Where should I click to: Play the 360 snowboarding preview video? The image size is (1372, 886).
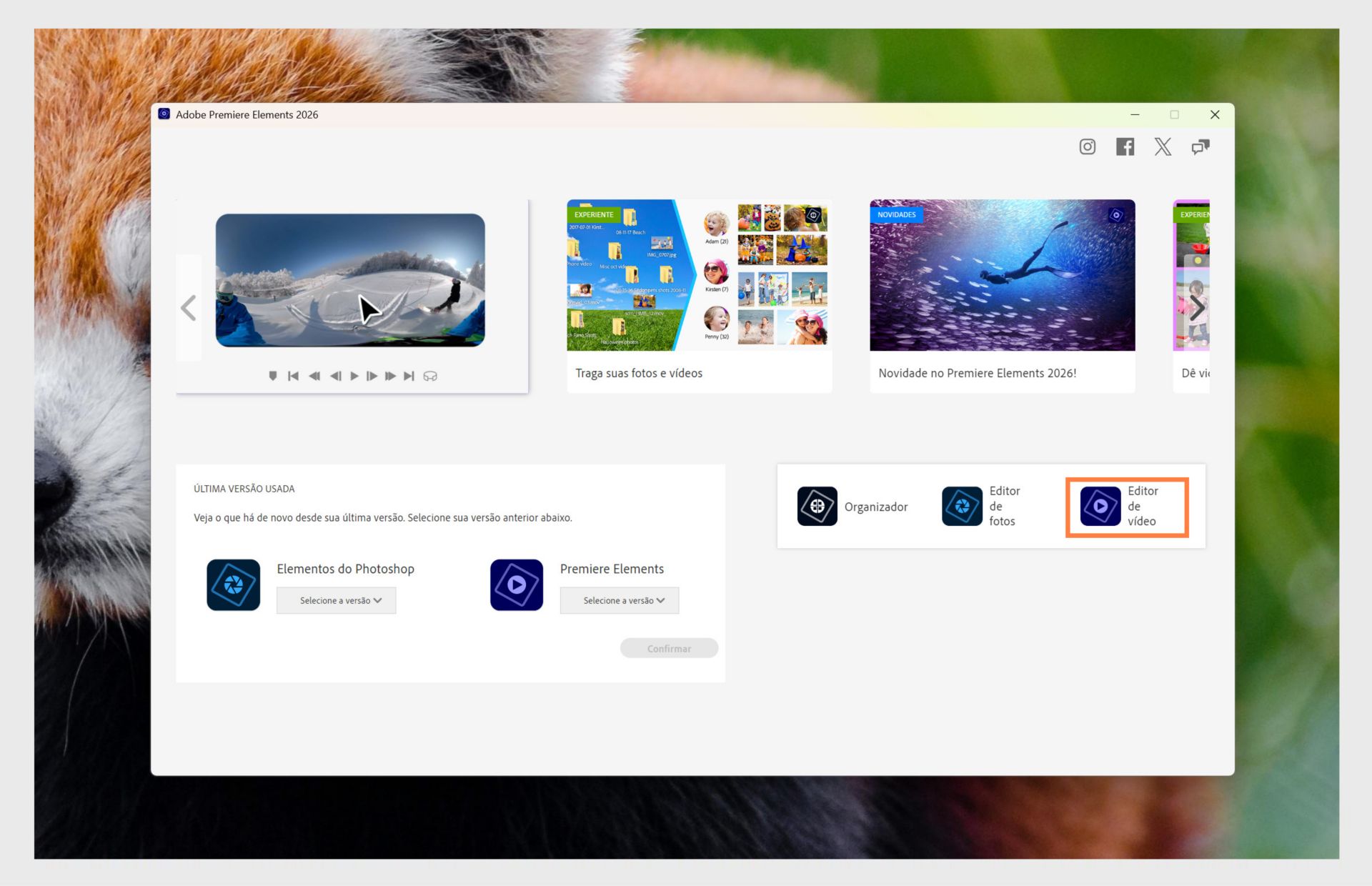354,375
